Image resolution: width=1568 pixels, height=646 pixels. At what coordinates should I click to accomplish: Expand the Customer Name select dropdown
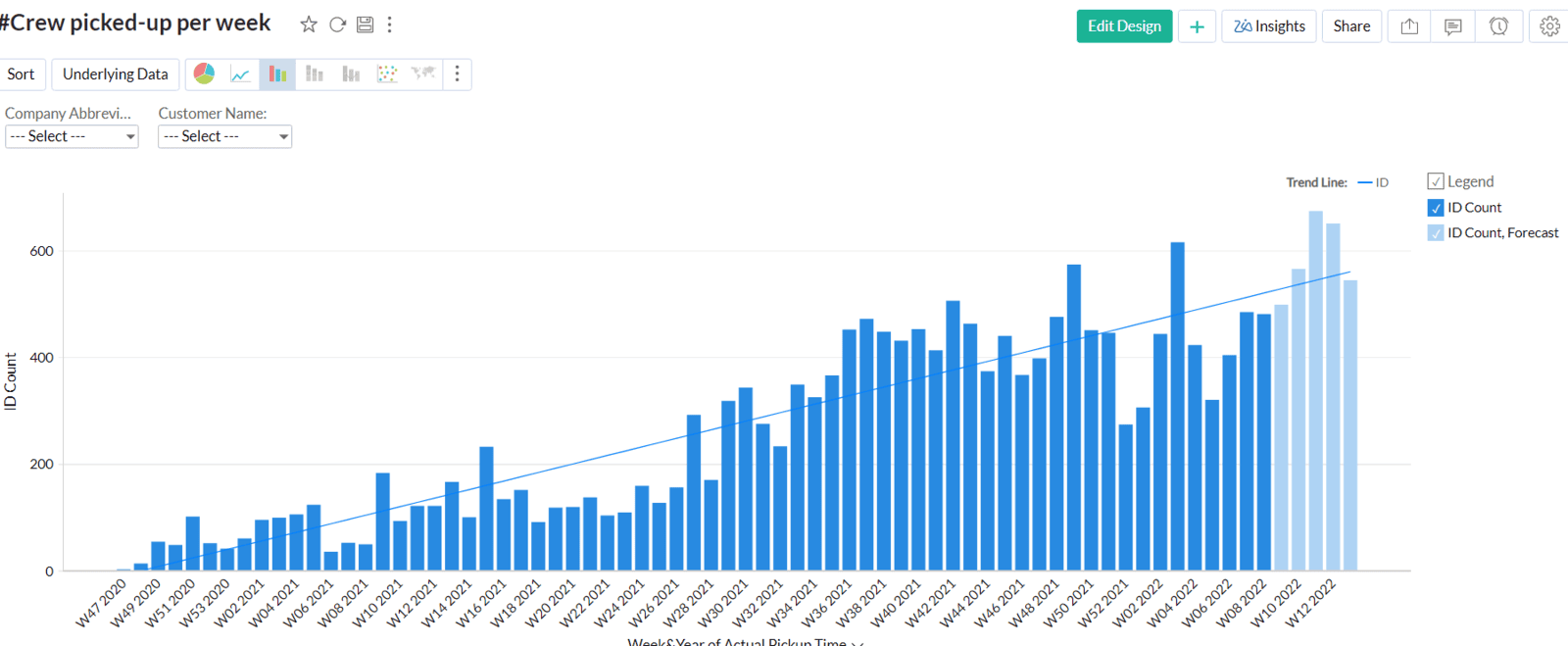pos(224,137)
